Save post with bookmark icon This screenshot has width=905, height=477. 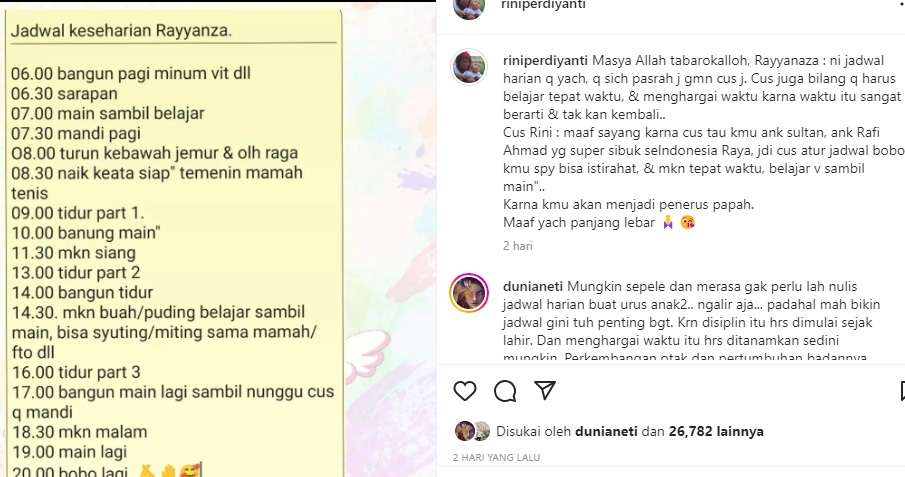pyautogui.click(x=902, y=391)
